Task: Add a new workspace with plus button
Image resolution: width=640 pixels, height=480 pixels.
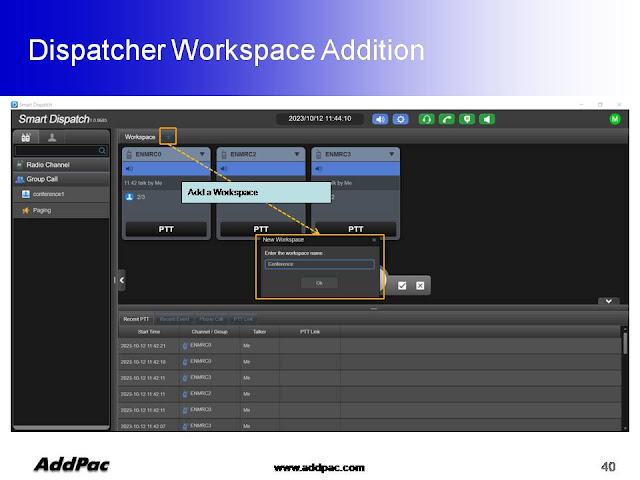Action: coord(168,137)
